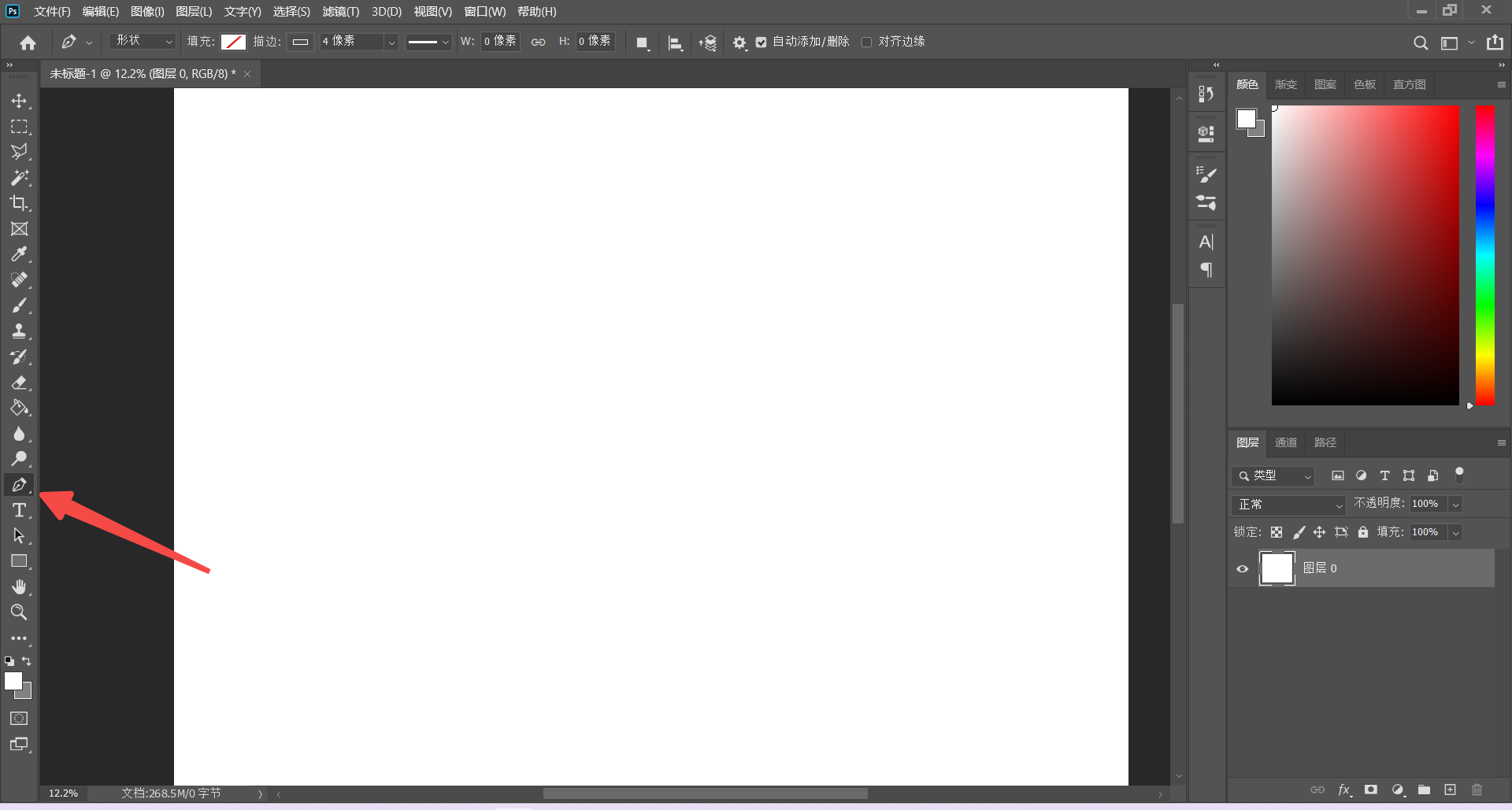Activate the Eraser tool
The height and width of the screenshot is (810, 1512).
19,383
